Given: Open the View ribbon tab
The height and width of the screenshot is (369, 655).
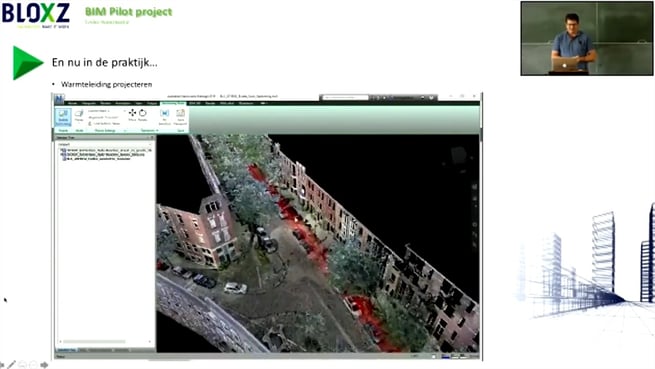Looking at the screenshot, I should click(x=138, y=103).
